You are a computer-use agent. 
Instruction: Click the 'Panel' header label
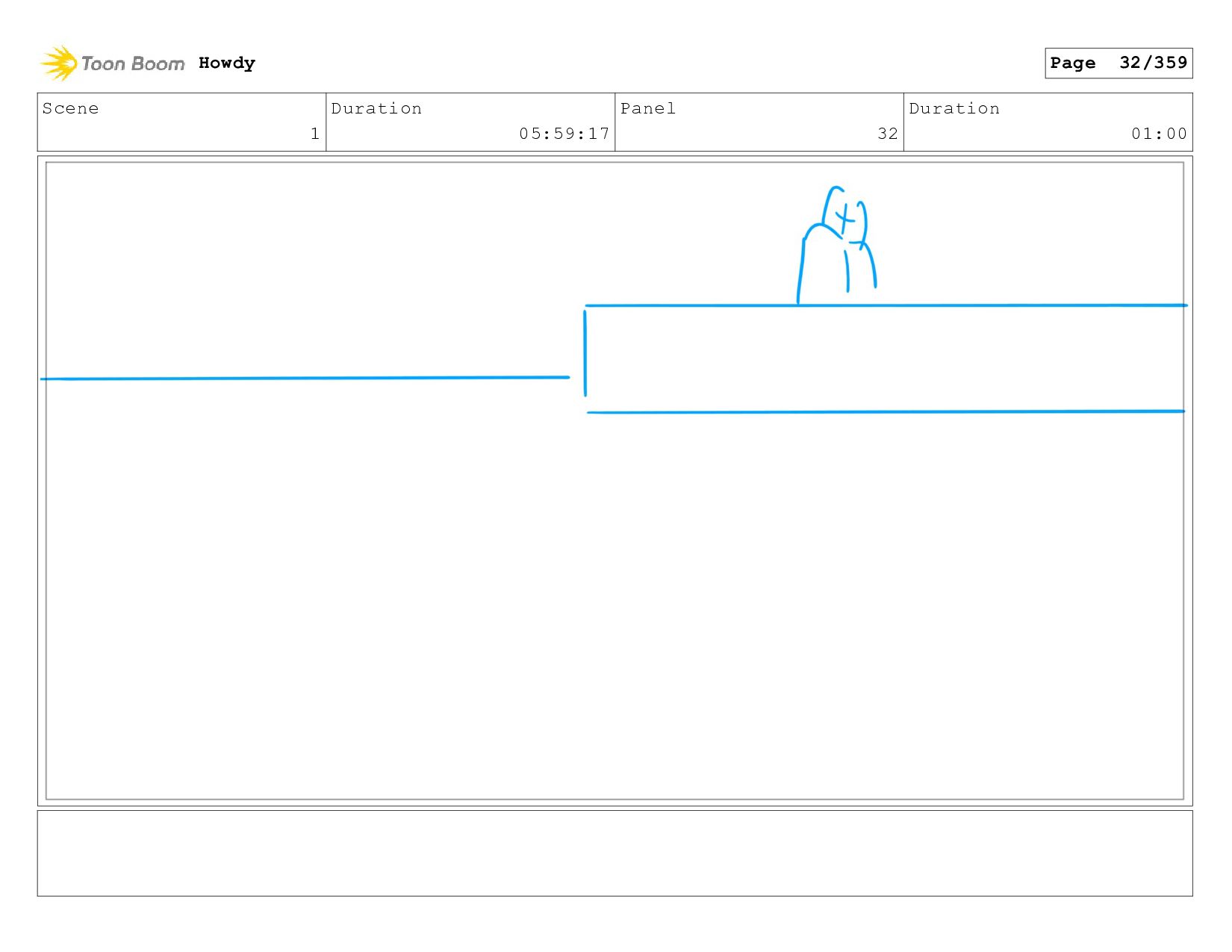point(648,108)
